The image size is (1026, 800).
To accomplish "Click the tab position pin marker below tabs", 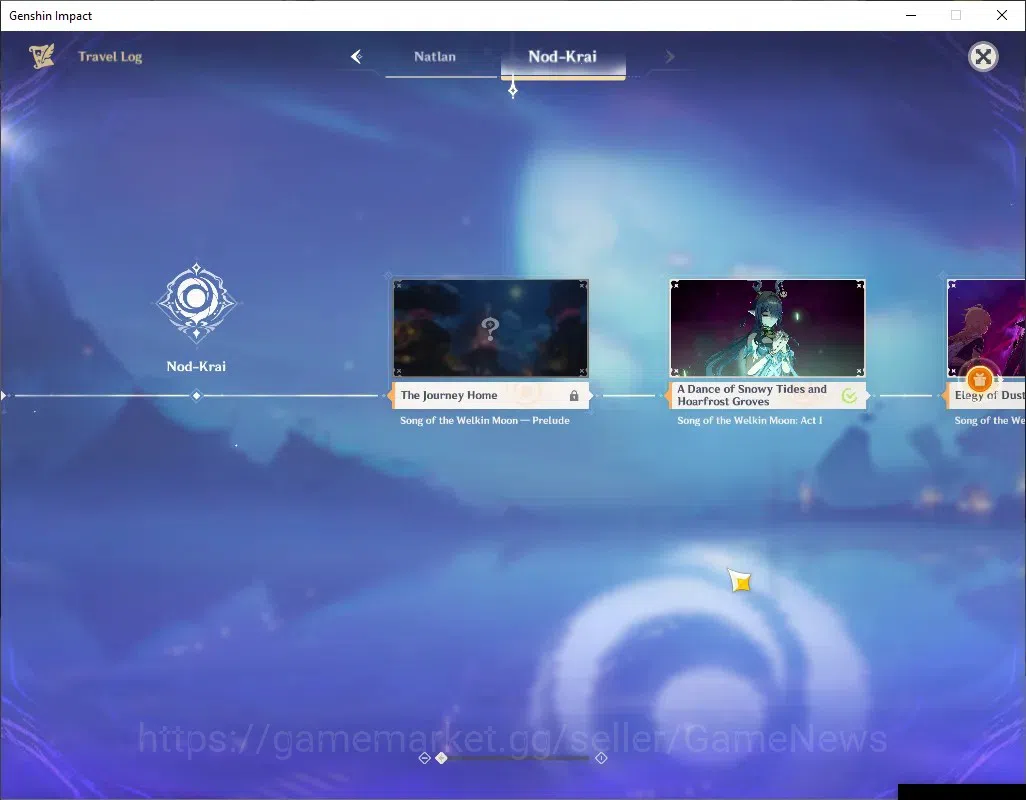I will (513, 88).
